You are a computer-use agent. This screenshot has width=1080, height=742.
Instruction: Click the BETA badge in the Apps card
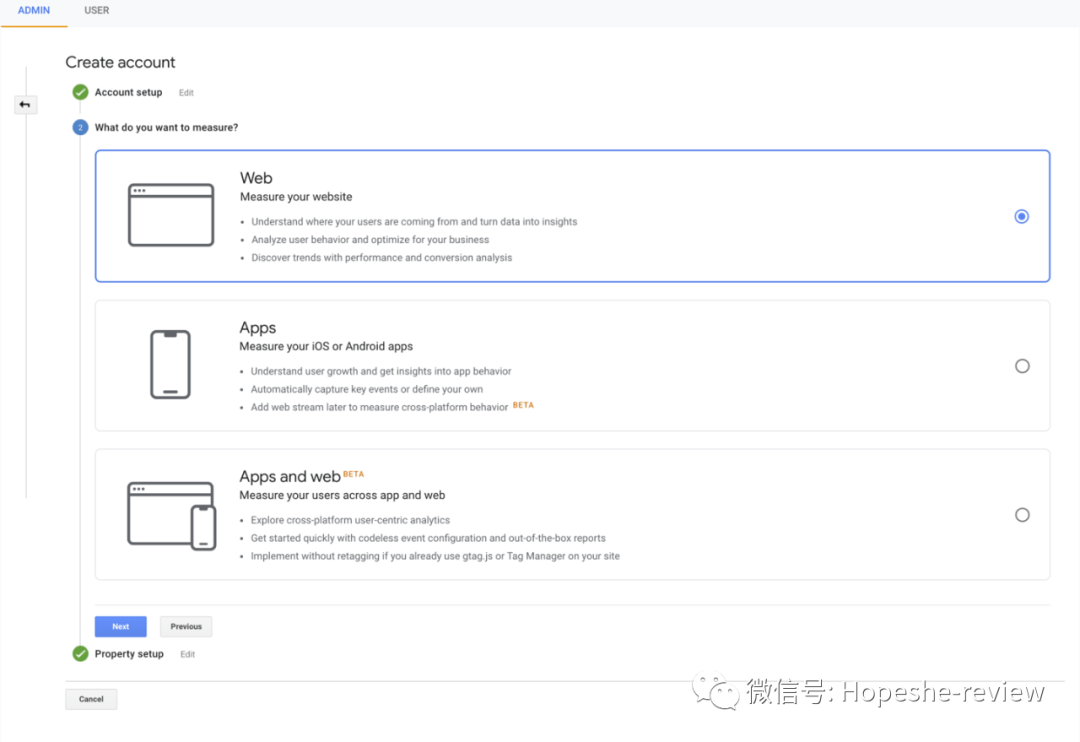click(x=522, y=405)
